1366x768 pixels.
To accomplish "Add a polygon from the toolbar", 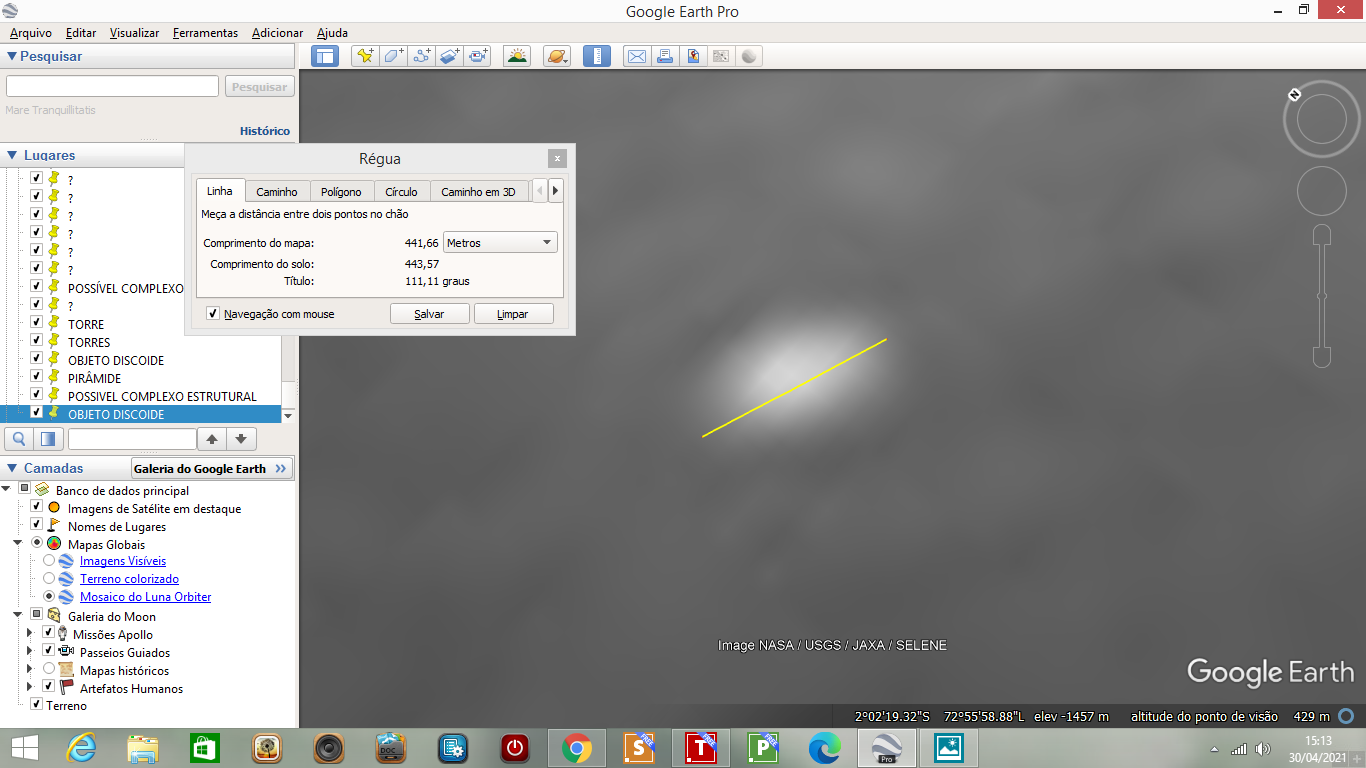I will (x=393, y=56).
